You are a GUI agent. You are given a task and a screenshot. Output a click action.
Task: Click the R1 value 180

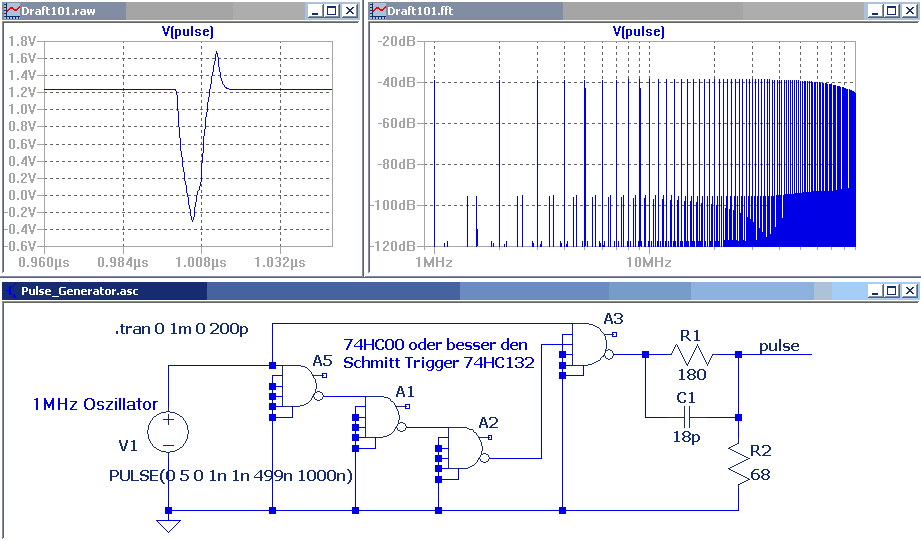[691, 375]
